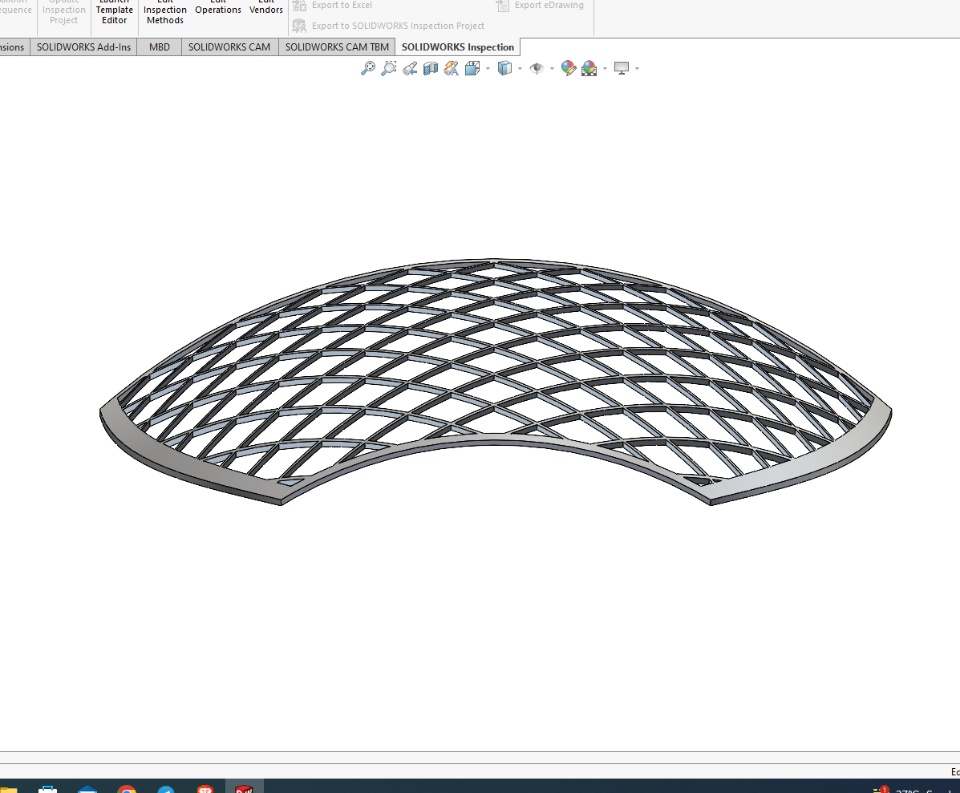
Task: Switch to MBD tab
Action: pos(159,47)
